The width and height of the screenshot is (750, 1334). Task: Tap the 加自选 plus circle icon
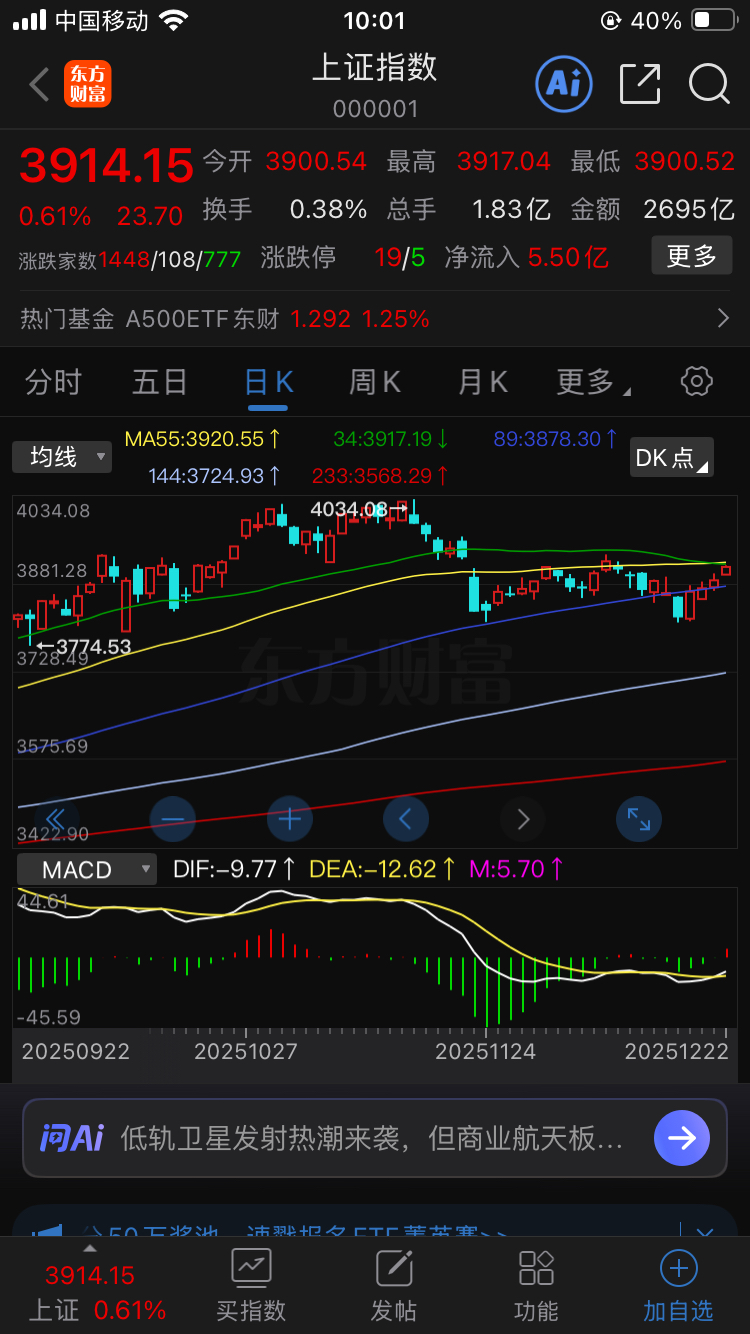coord(678,1269)
